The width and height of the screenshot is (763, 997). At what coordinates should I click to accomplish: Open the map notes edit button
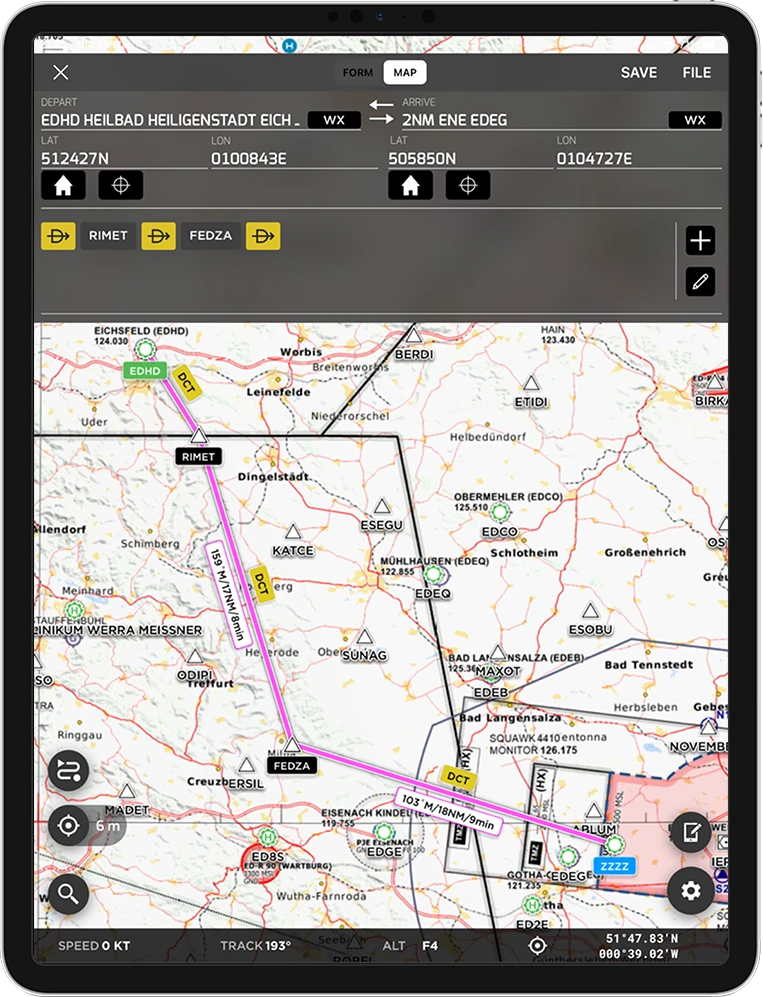pyautogui.click(x=691, y=832)
